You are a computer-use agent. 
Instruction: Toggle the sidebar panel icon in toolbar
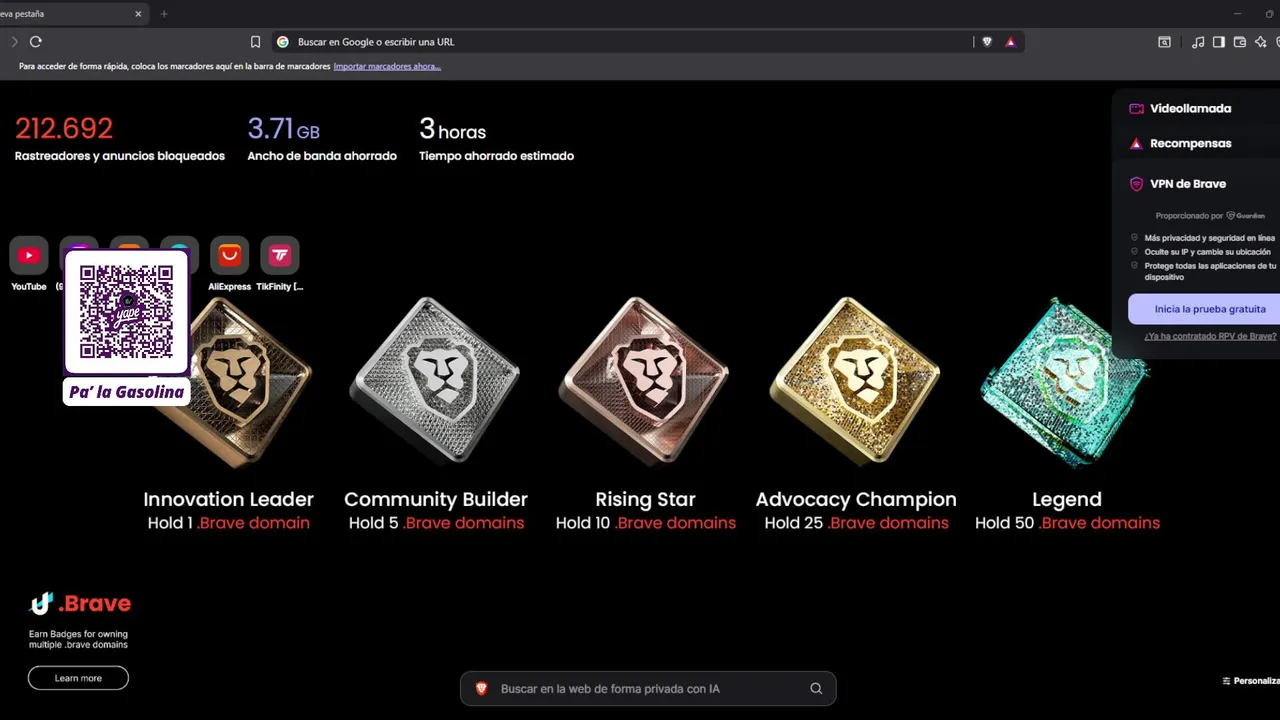point(1218,42)
